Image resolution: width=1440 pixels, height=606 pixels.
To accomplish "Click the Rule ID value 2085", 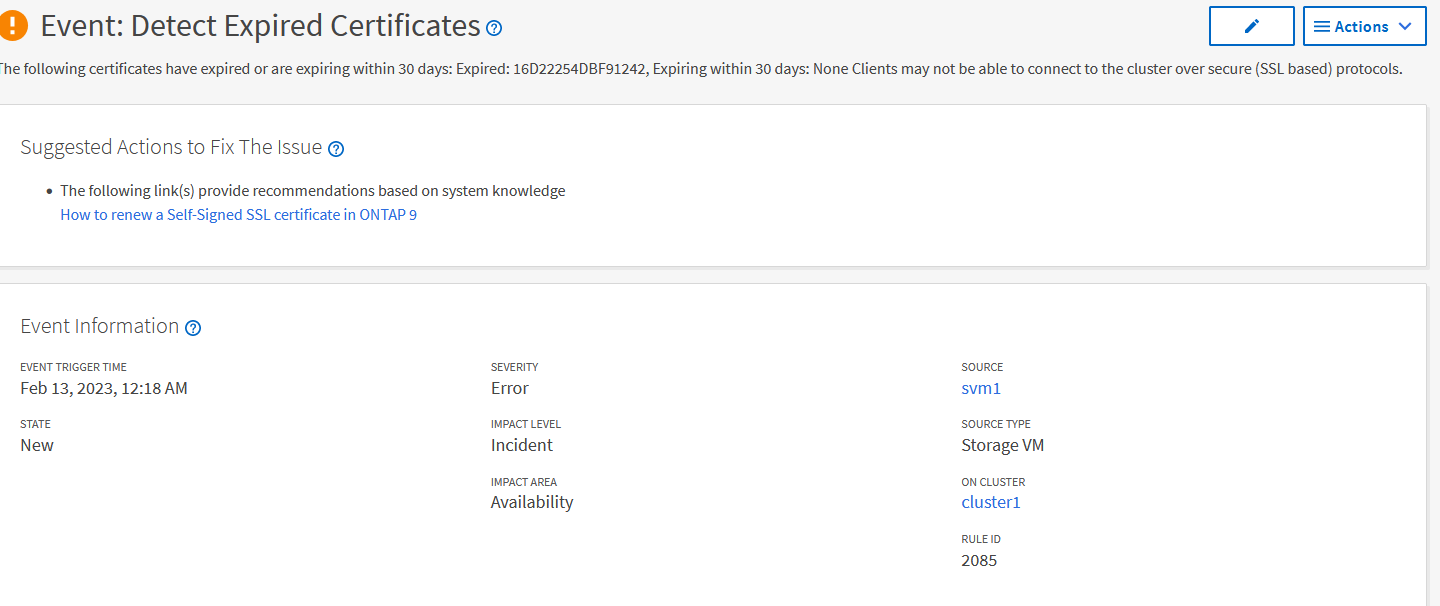I will 978,560.
